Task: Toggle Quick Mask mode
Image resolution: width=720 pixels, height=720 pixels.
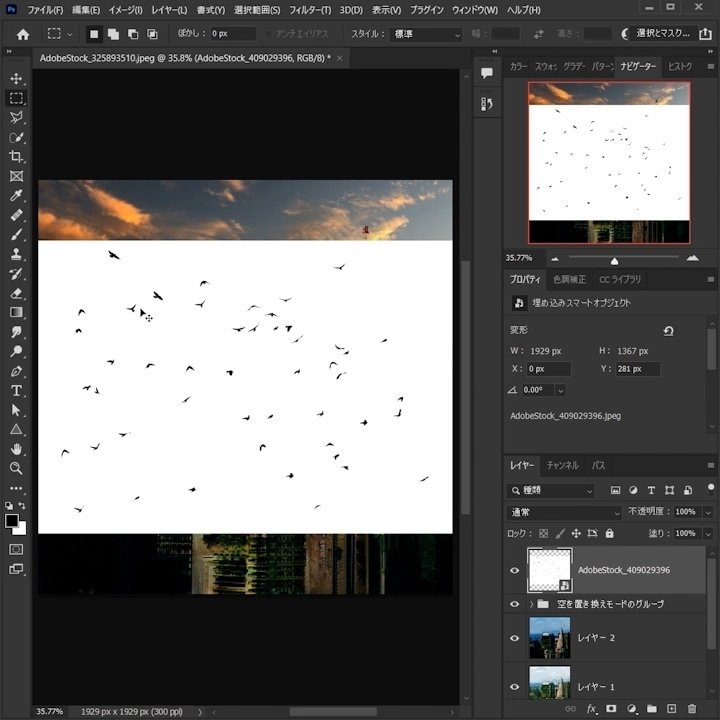Action: pyautogui.click(x=17, y=550)
